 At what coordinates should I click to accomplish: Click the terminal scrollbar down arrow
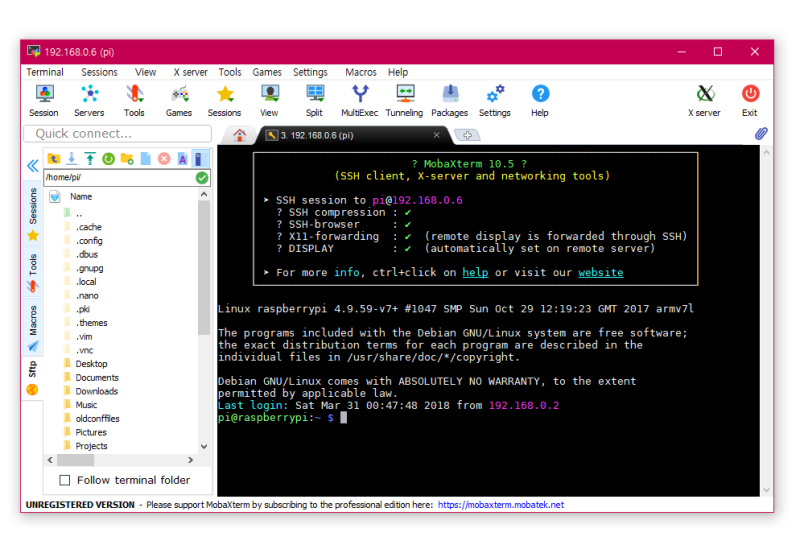click(x=766, y=490)
